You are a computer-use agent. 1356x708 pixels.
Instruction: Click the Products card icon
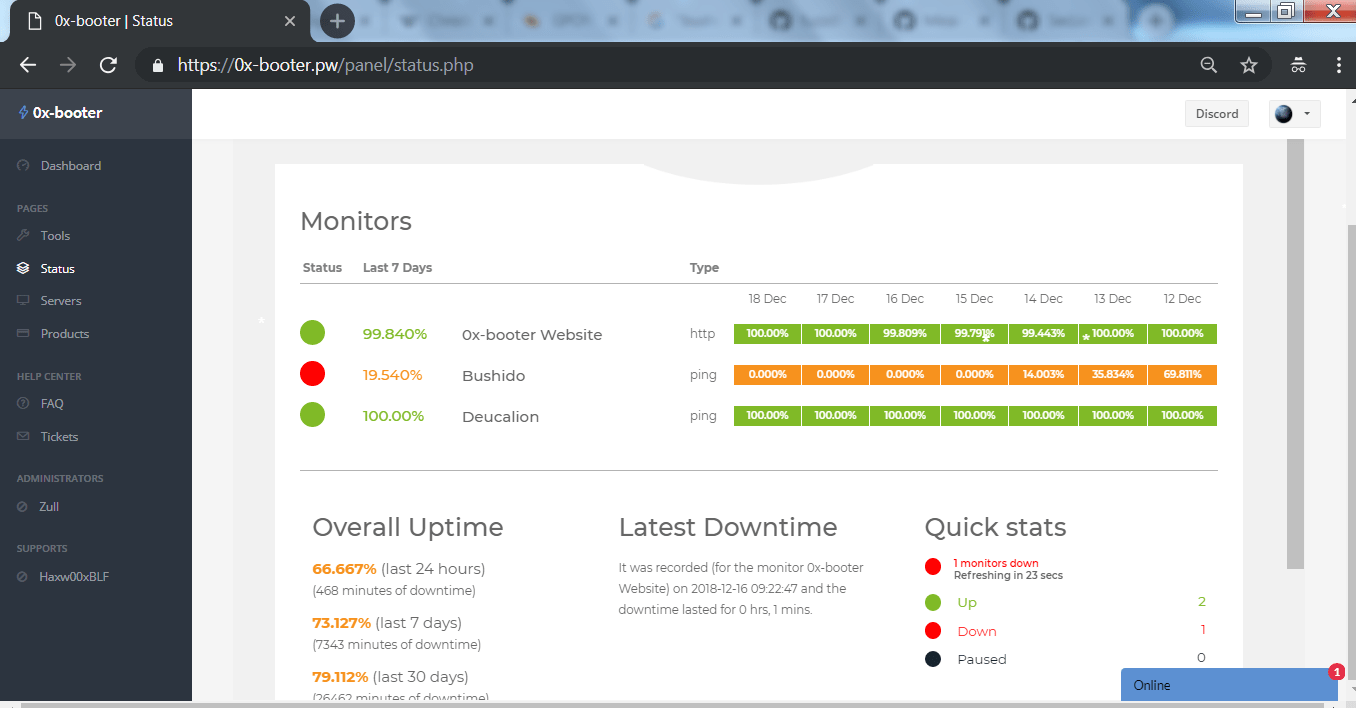tap(23, 334)
